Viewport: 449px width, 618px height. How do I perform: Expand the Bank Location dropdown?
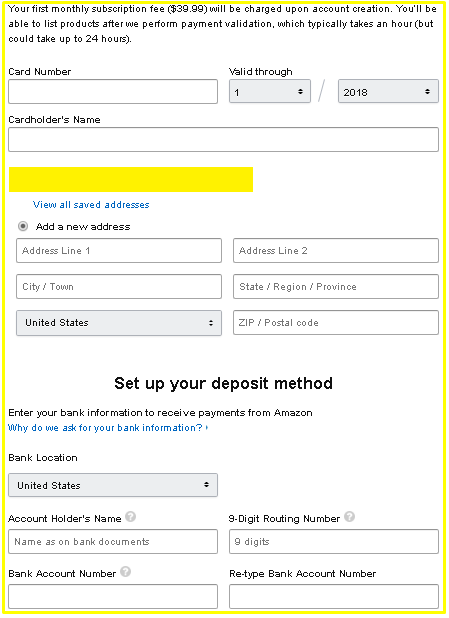coord(113,485)
